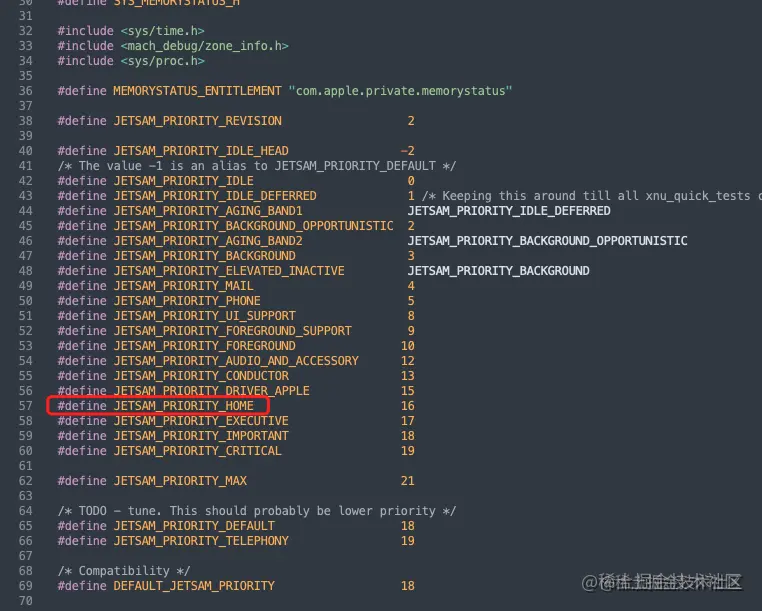Select JETSAM_PRIORITY_UI_SUPPORT macro
762x611 pixels.
click(205, 316)
